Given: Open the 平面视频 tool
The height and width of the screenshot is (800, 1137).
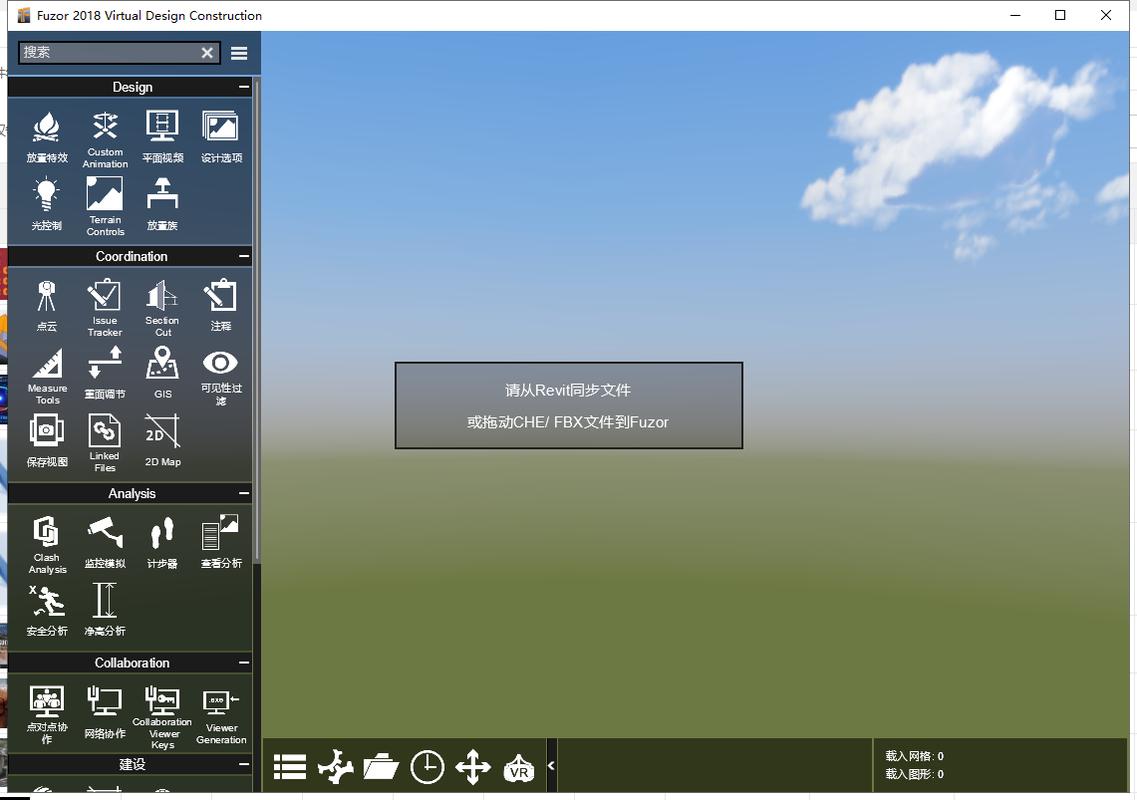Looking at the screenshot, I should [x=162, y=136].
